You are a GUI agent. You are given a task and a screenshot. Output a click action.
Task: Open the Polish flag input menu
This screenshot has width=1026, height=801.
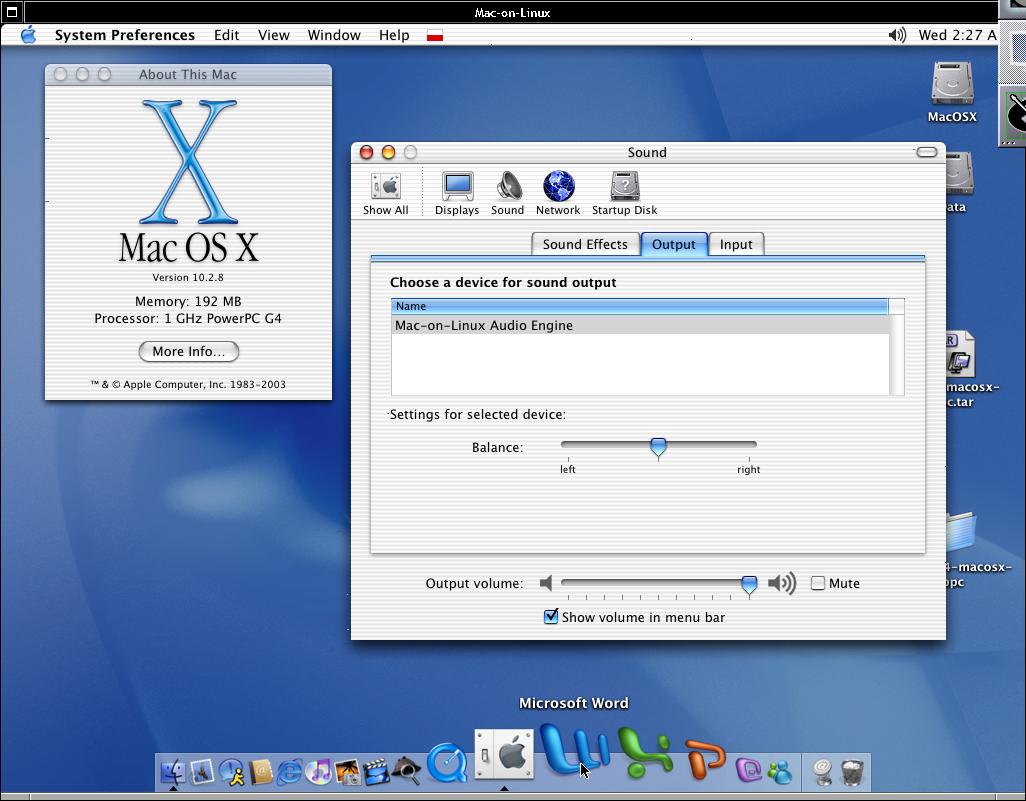click(434, 35)
